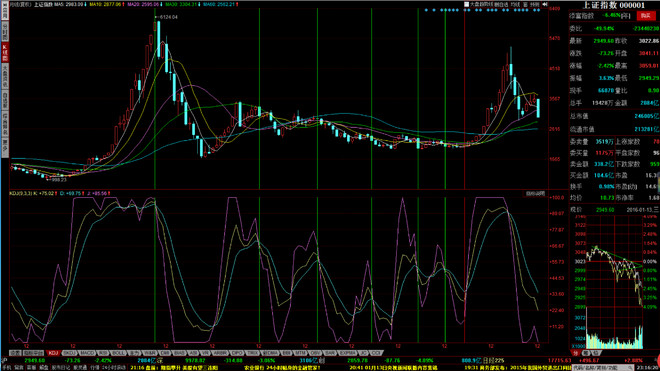The image size is (660, 371).
Task: Select the KDJ indicator tab
Action: coord(53,353)
